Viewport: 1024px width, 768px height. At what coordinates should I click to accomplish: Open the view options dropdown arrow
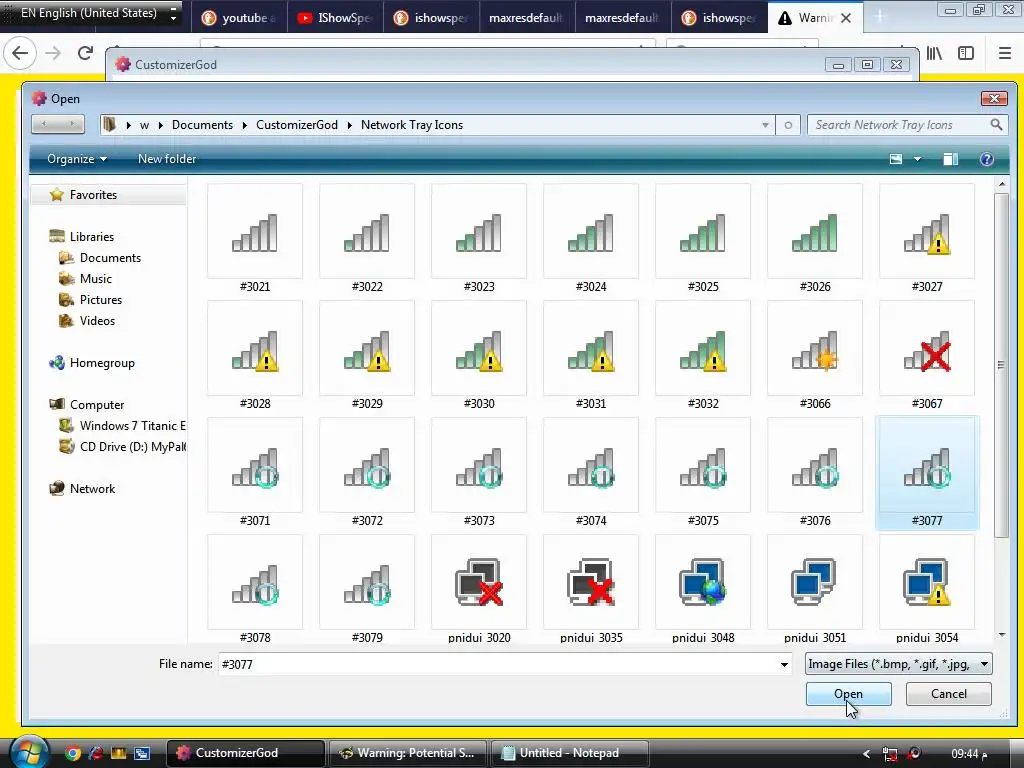point(918,159)
